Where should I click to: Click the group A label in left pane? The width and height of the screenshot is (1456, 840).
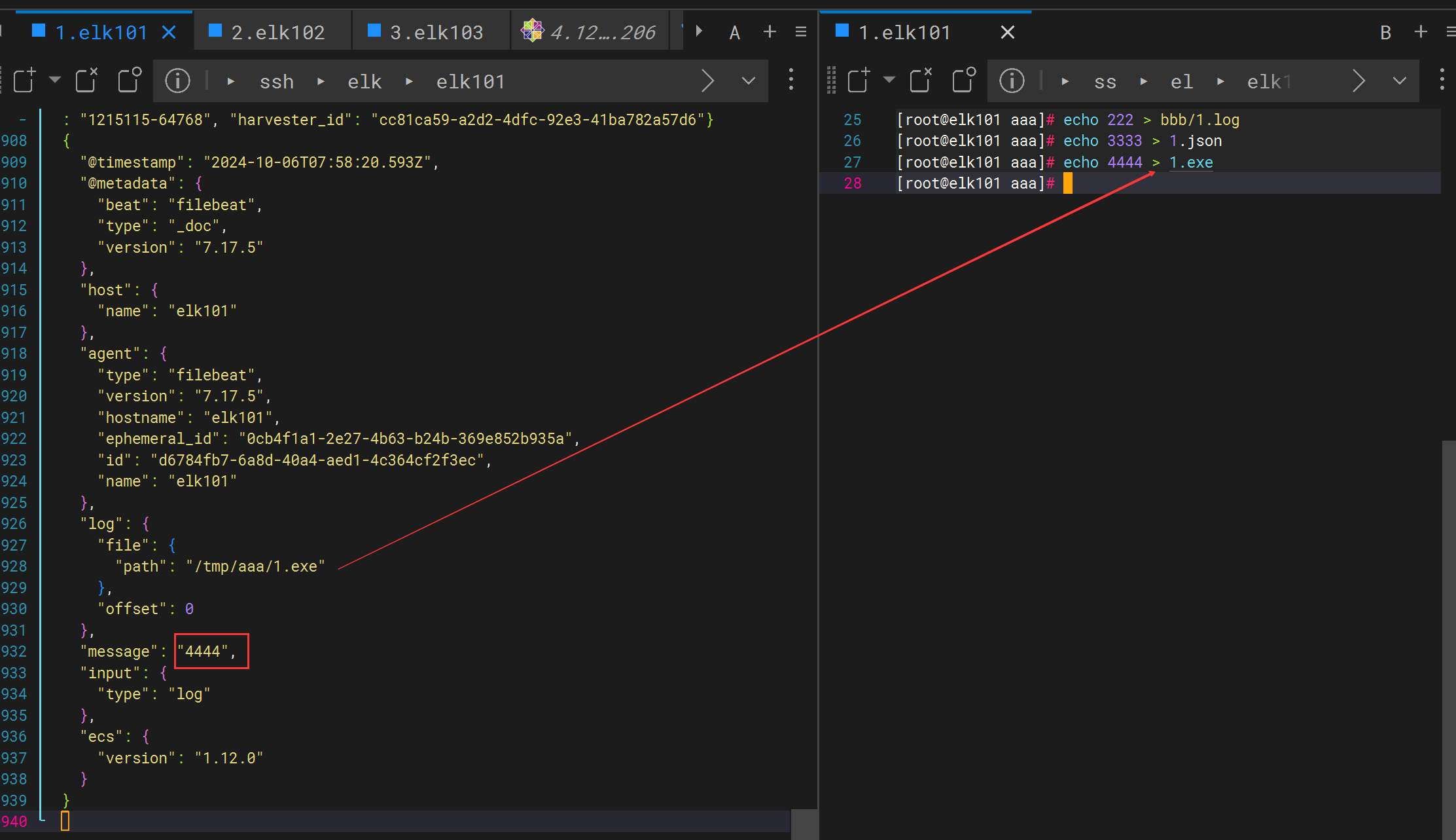click(x=735, y=33)
